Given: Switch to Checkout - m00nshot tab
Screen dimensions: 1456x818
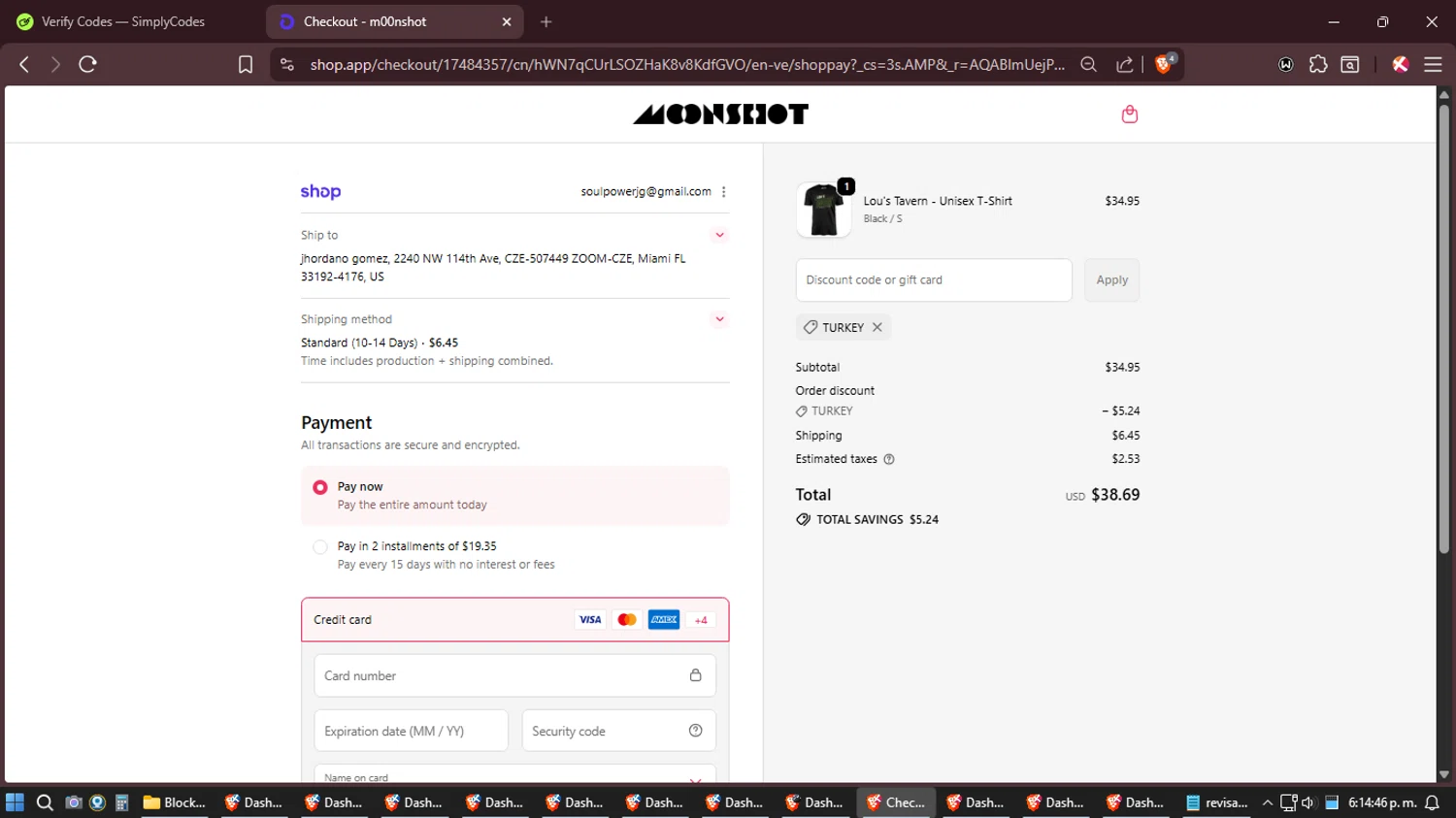Looking at the screenshot, I should click(x=394, y=21).
